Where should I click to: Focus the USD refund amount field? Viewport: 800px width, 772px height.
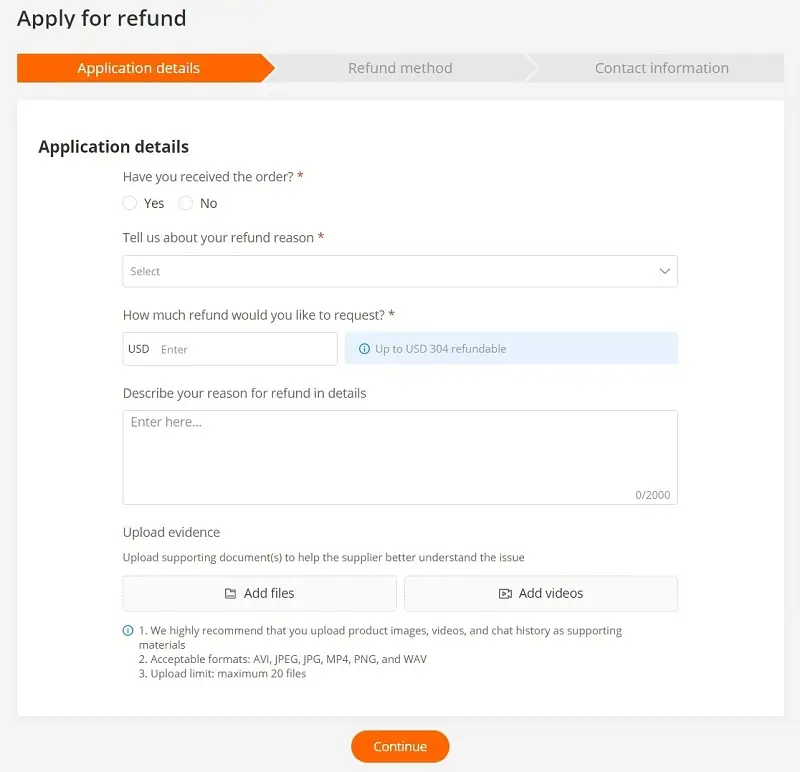245,349
